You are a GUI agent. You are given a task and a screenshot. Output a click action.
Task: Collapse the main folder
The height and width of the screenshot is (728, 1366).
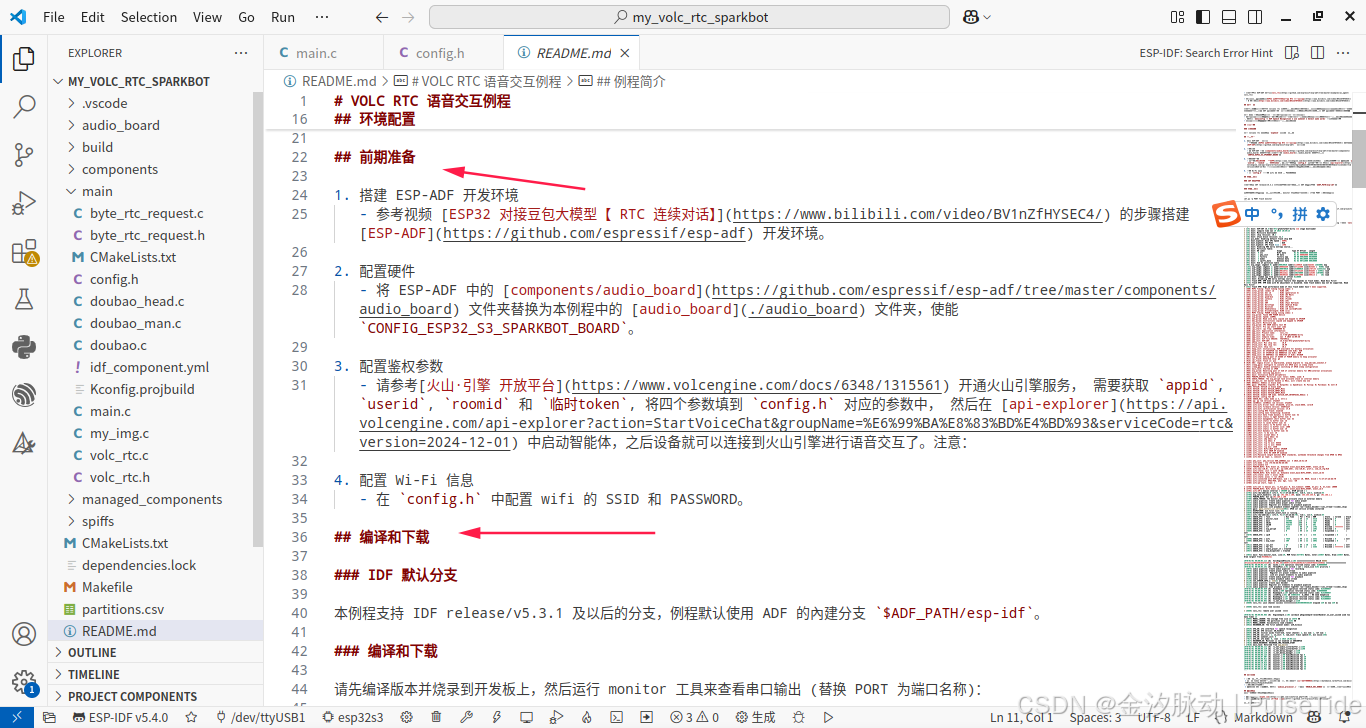(156, 191)
